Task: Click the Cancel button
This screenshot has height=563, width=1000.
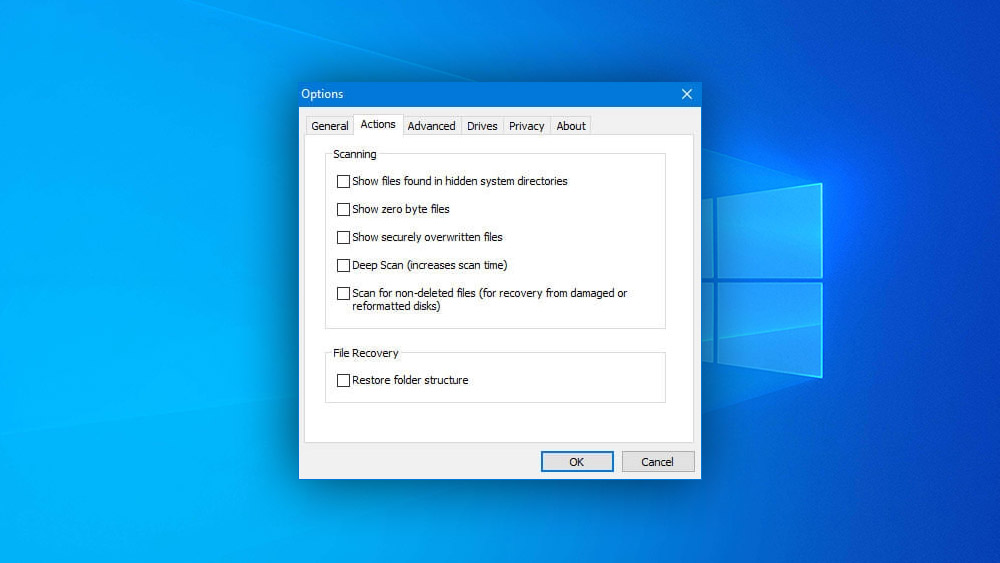Action: [658, 462]
